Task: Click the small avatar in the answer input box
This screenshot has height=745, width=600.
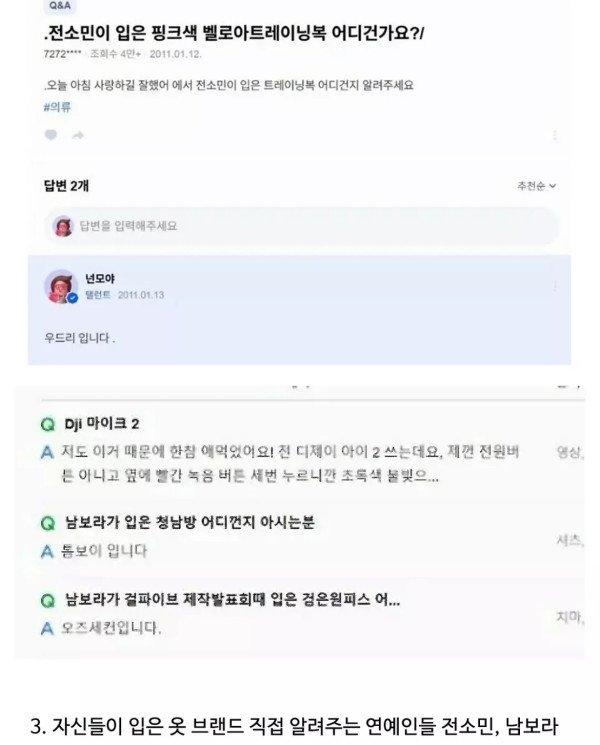Action: [x=63, y=227]
